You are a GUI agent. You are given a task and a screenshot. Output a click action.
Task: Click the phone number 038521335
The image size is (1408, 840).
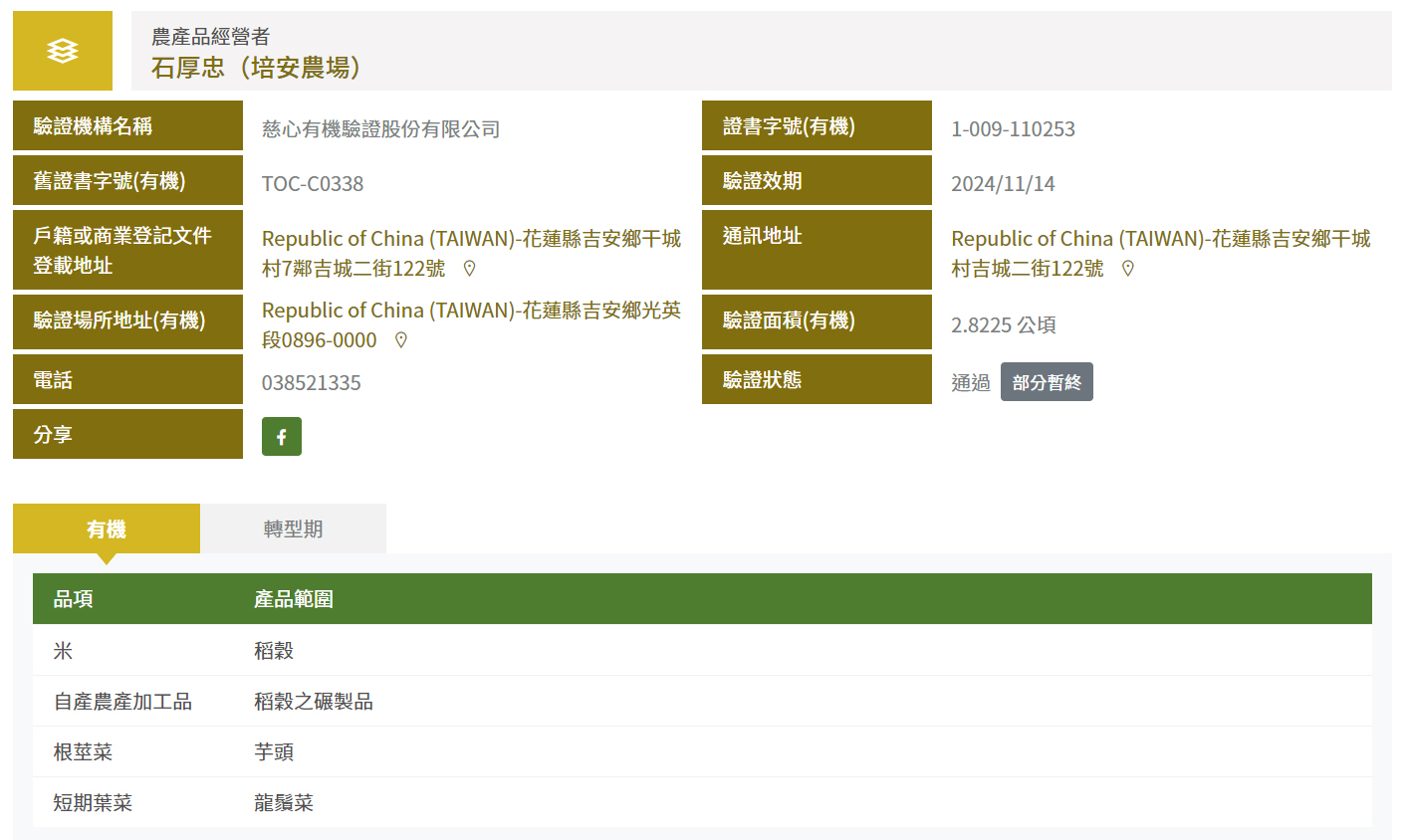312,383
